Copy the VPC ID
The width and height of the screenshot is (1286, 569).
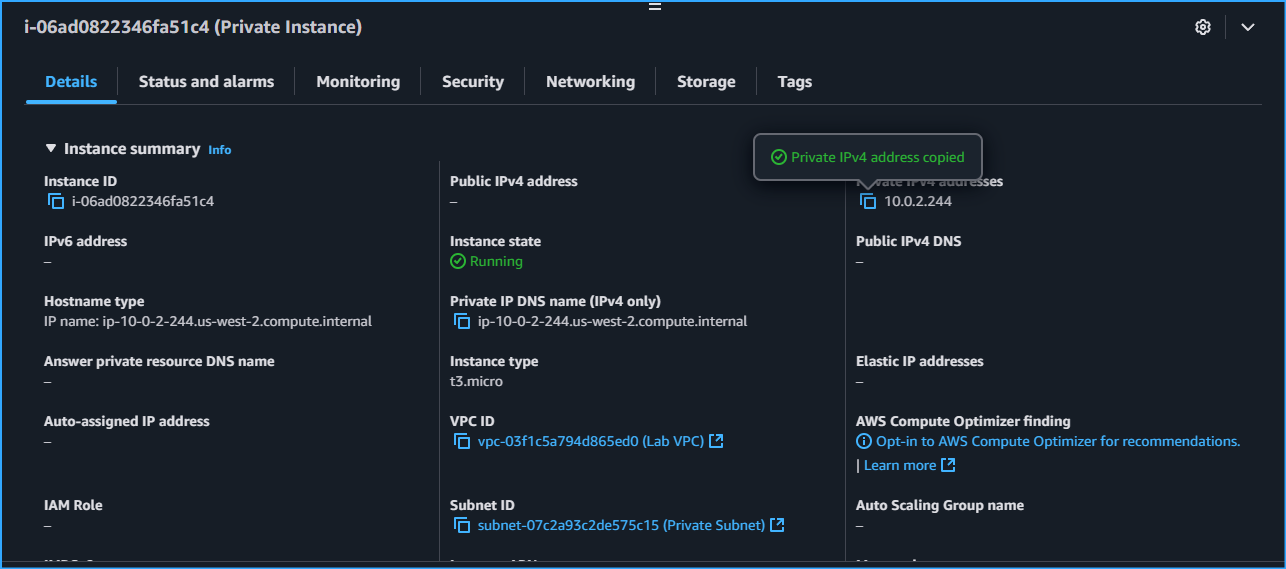click(462, 441)
